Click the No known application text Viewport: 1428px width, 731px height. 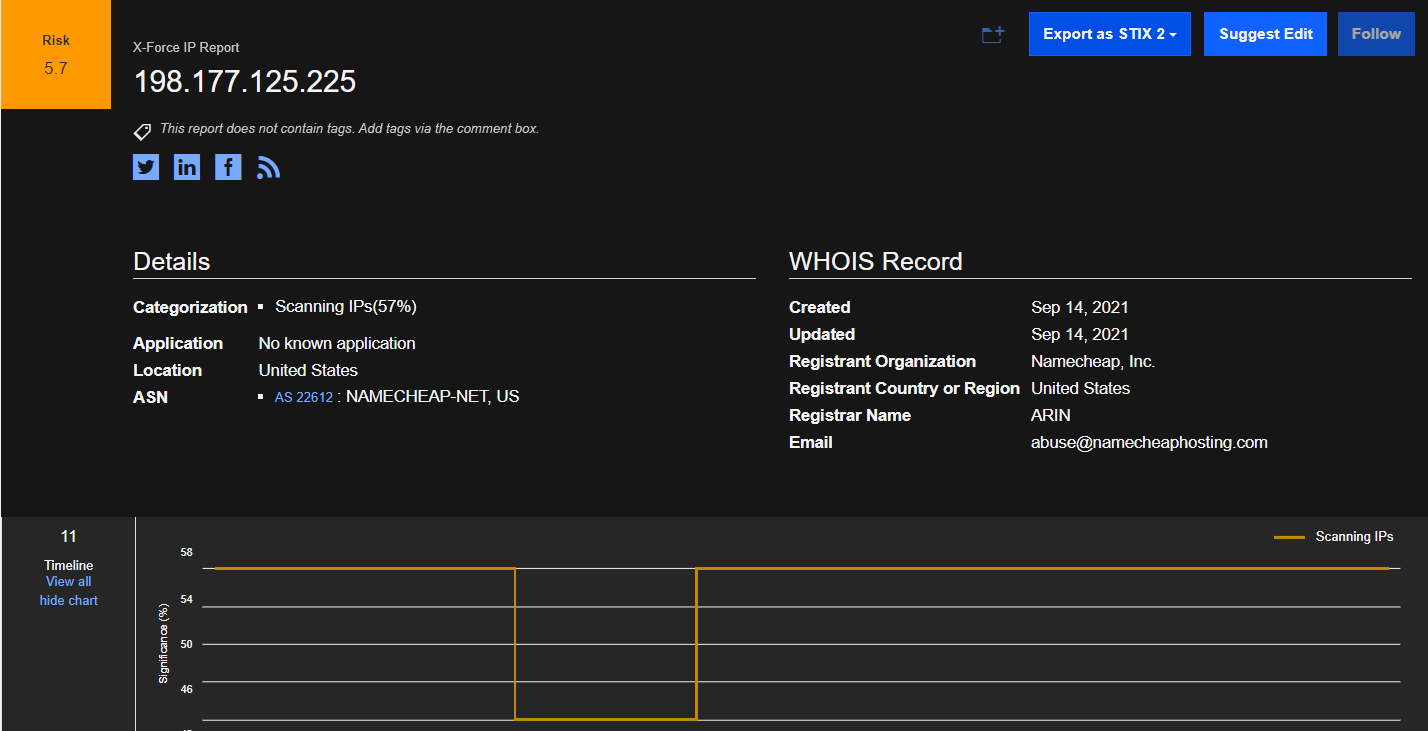click(337, 343)
